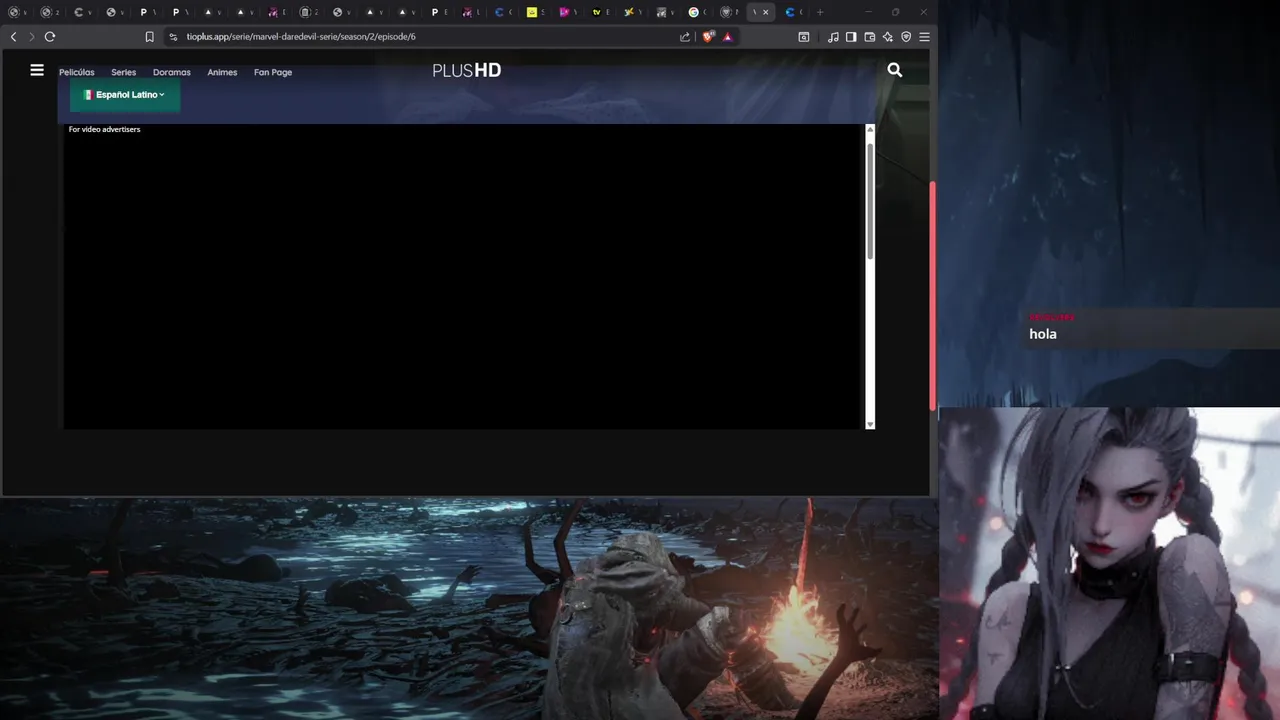
Task: Visit the Fan Page link
Action: 273,72
